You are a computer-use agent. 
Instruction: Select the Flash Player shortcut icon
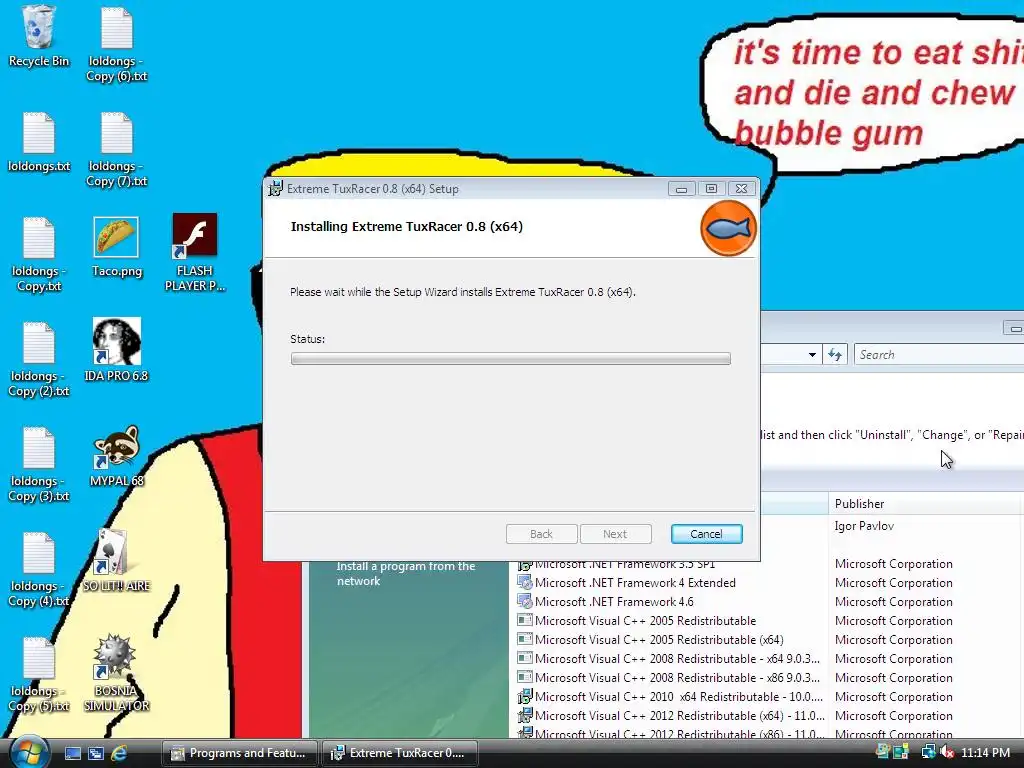[195, 252]
